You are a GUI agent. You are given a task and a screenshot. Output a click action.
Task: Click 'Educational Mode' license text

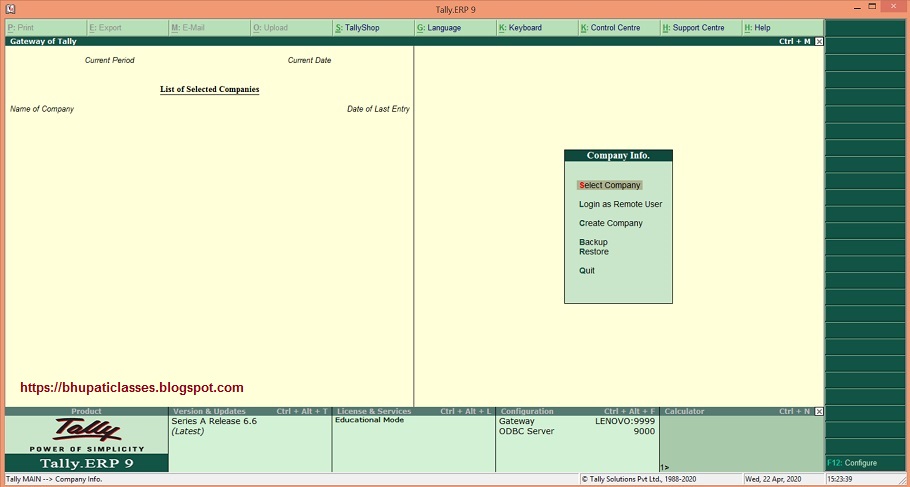click(369, 420)
